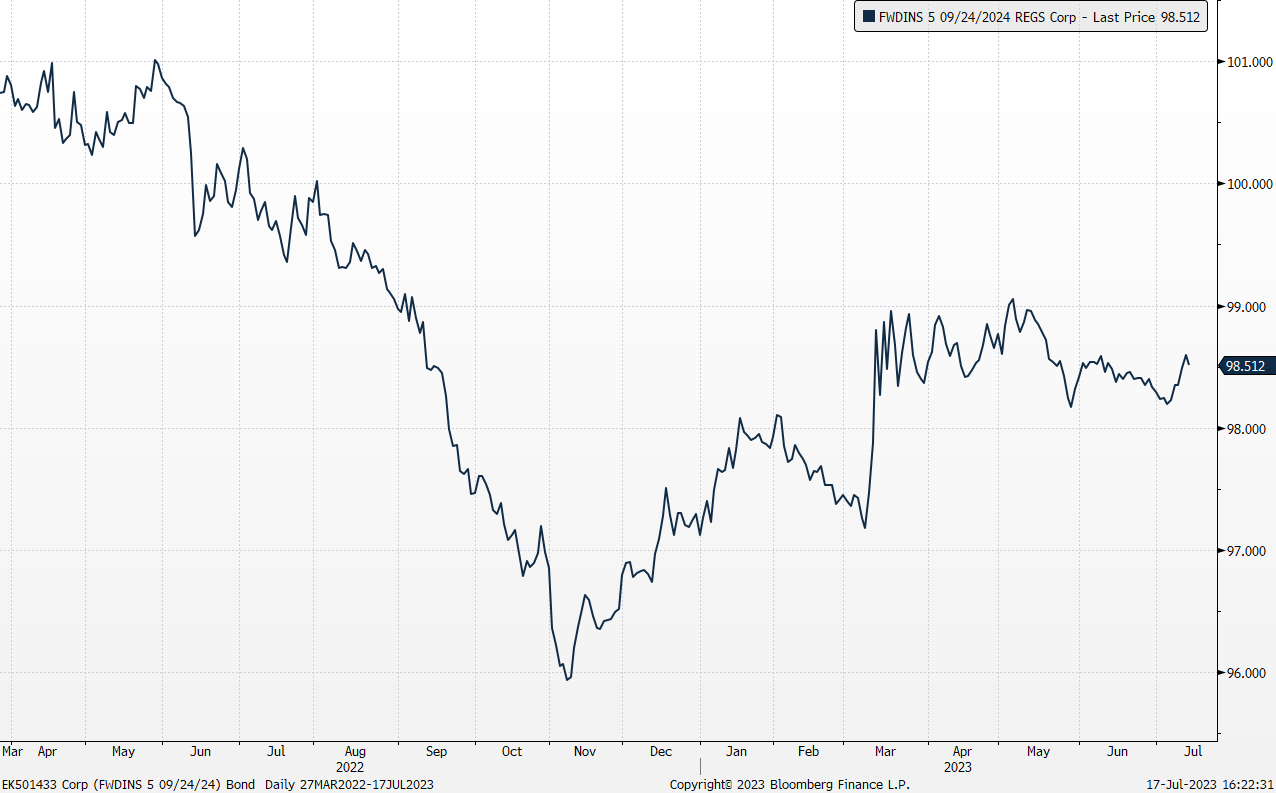Click the 100.000 y-axis label
Viewport: 1276px width, 793px height.
[x=1249, y=184]
